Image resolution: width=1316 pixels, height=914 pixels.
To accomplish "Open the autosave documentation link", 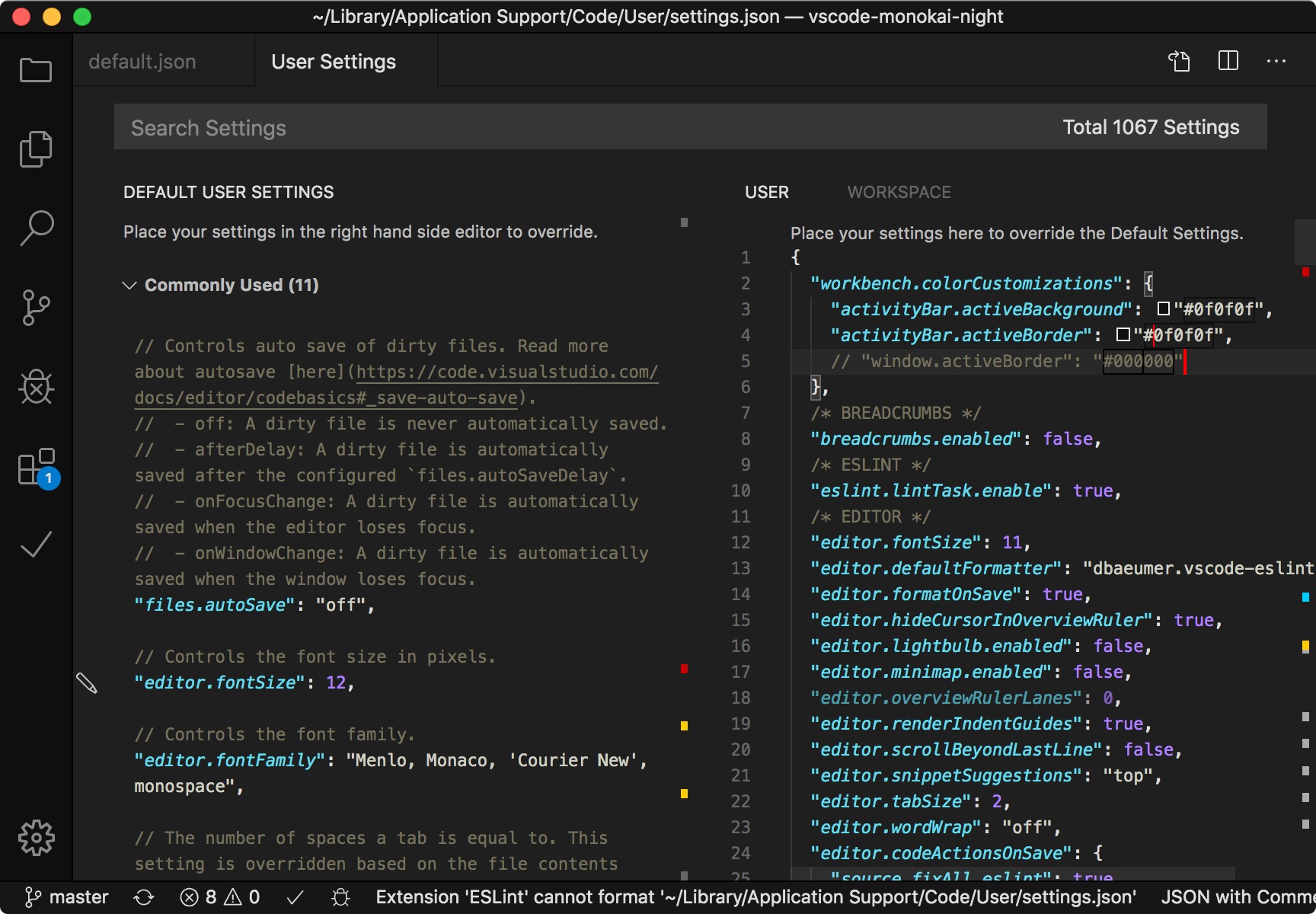I will point(507,372).
